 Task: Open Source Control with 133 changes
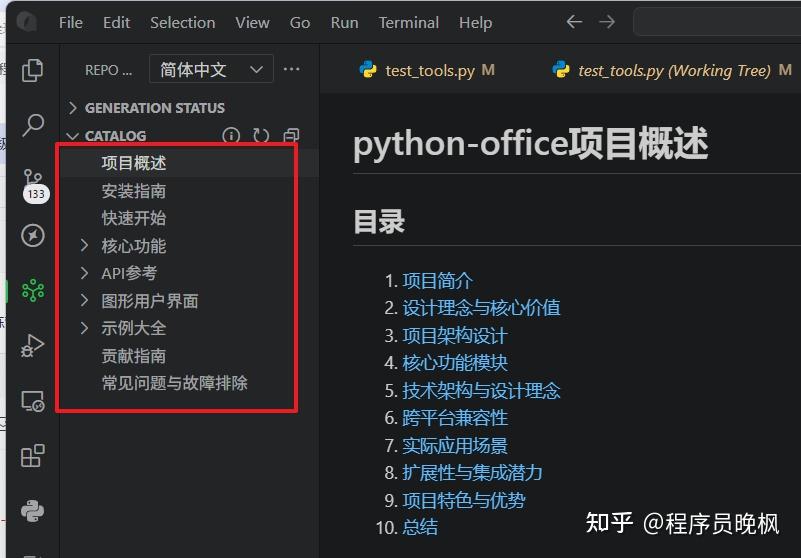coord(34,185)
